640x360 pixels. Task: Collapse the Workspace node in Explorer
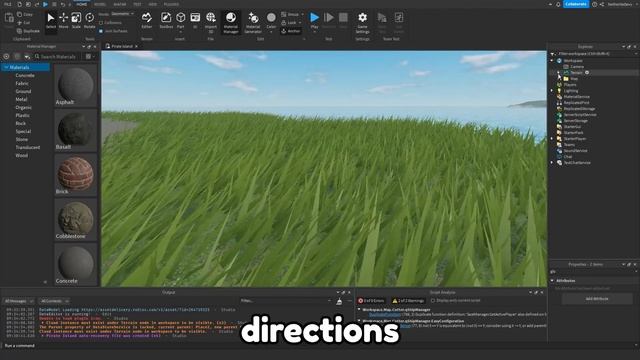[x=552, y=60]
